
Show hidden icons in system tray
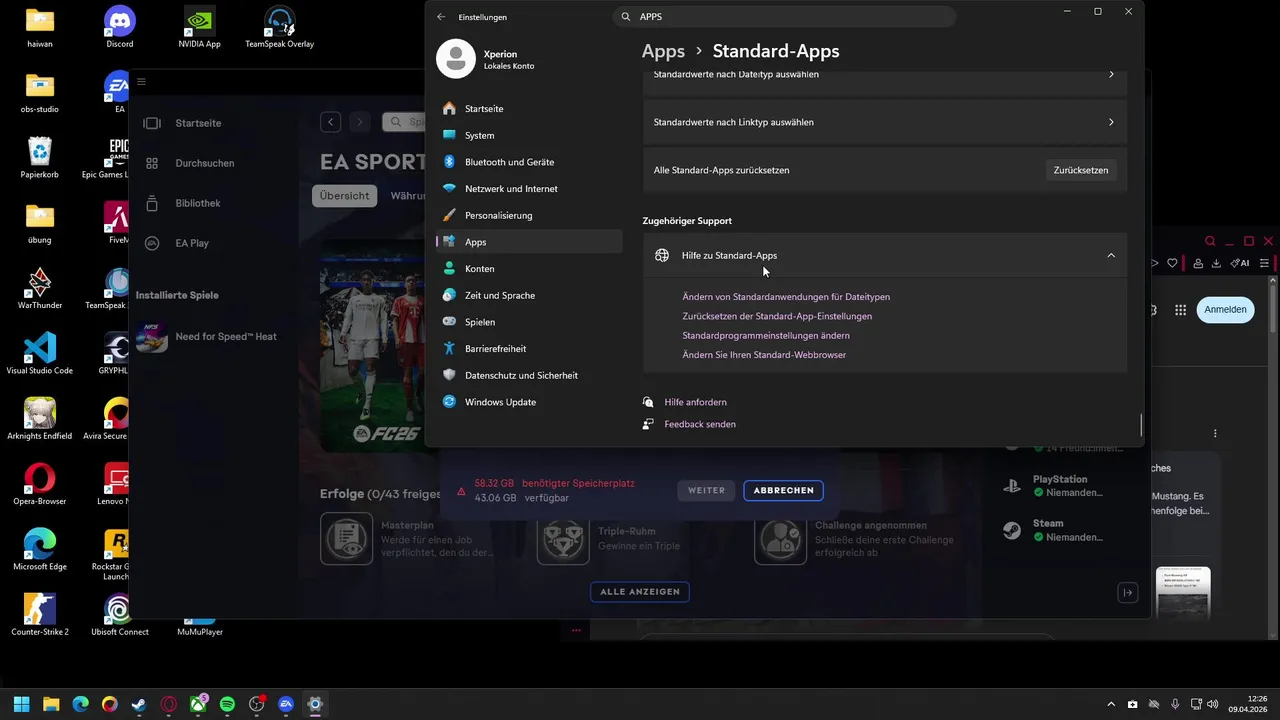click(x=1111, y=704)
